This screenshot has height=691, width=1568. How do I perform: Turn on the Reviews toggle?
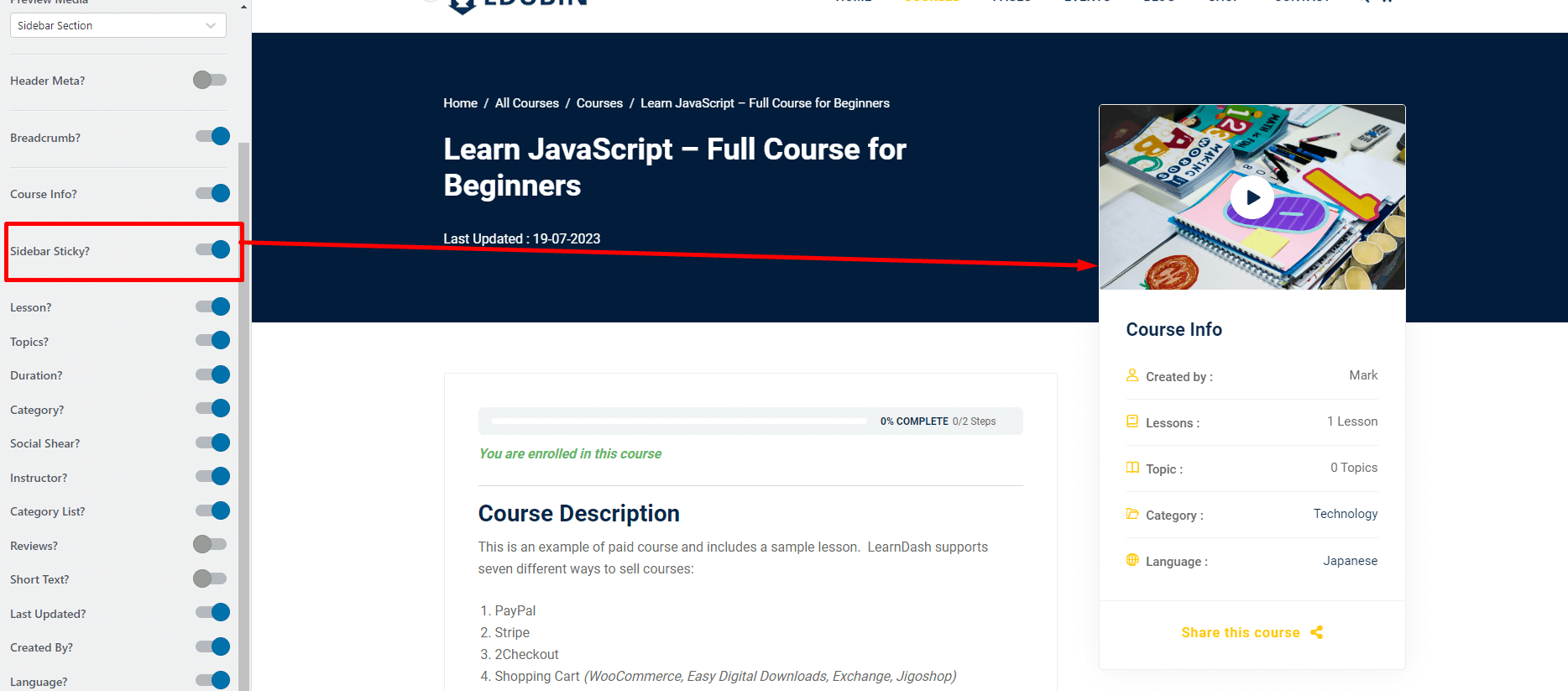click(210, 544)
